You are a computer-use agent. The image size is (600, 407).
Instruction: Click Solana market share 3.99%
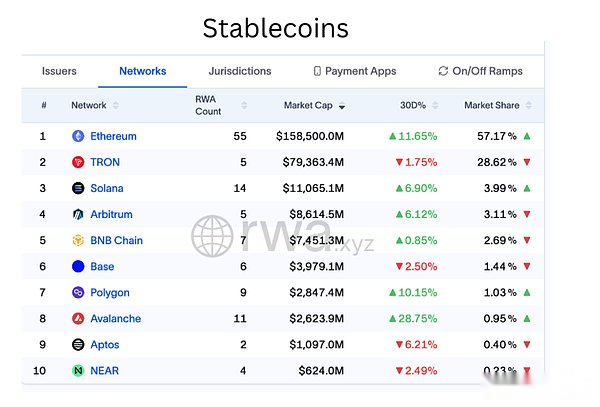(x=500, y=188)
